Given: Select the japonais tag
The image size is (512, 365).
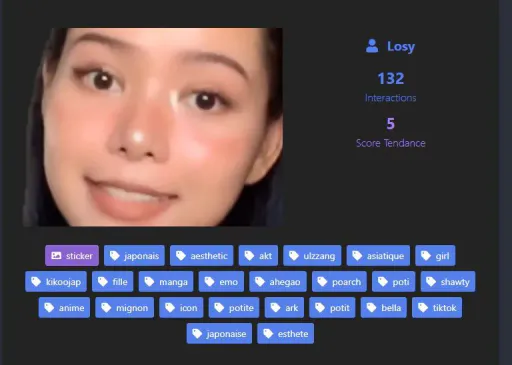Looking at the screenshot, I should pyautogui.click(x=134, y=256).
